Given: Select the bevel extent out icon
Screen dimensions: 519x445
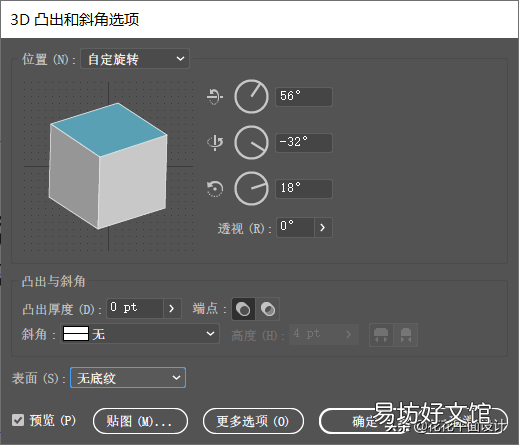Looking at the screenshot, I should point(381,335).
